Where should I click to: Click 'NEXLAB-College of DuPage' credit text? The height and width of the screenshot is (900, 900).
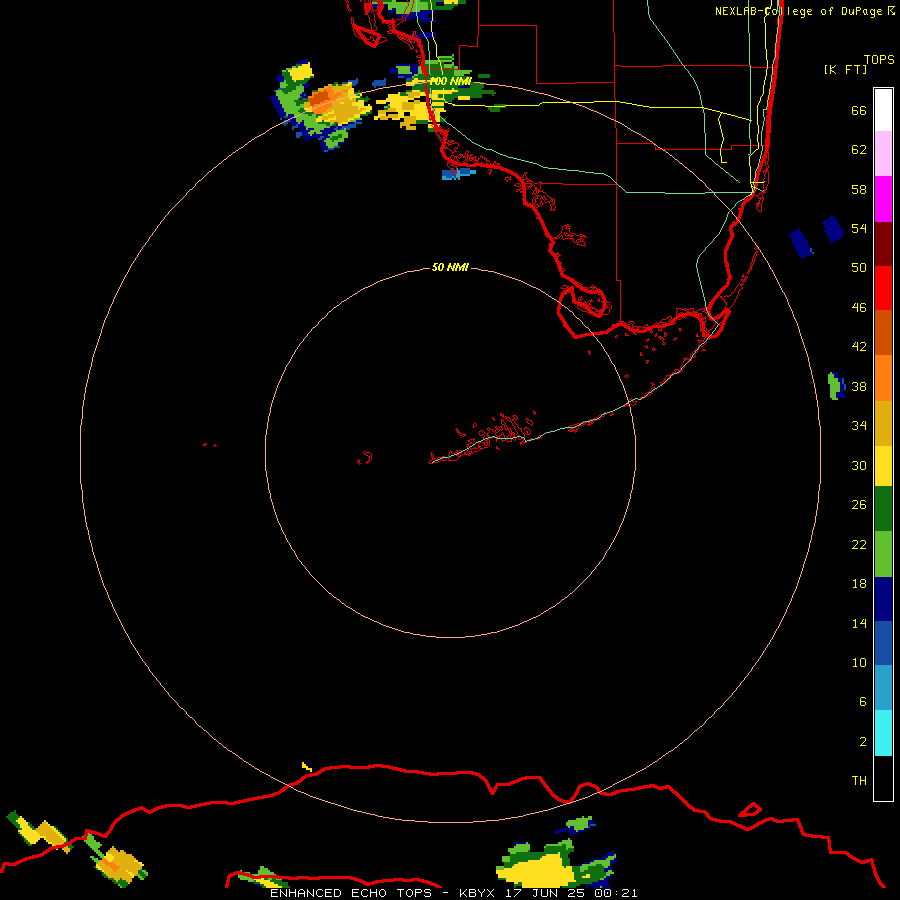click(x=798, y=11)
